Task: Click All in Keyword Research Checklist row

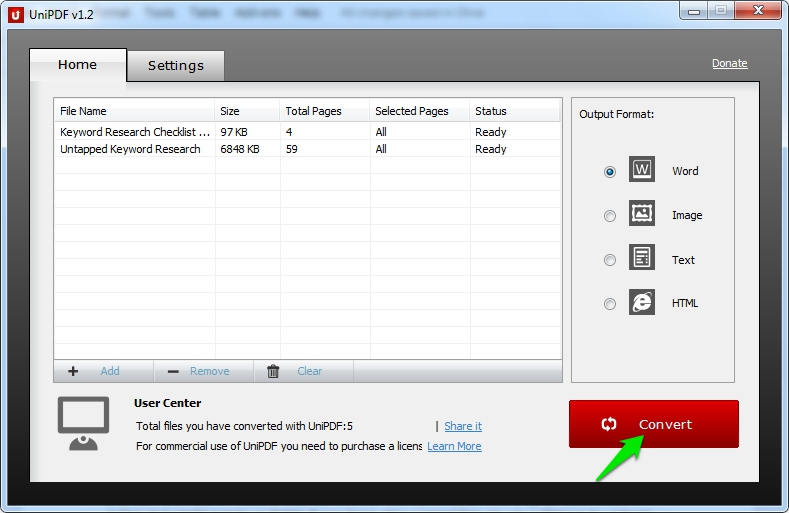Action: (x=381, y=132)
